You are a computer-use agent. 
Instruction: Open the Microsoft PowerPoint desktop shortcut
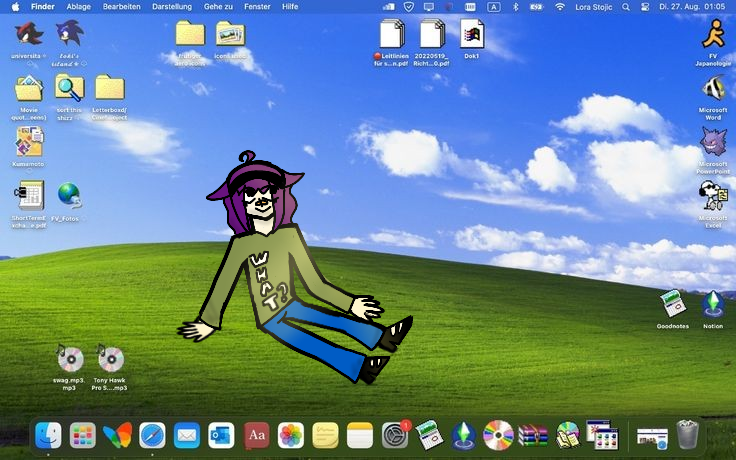point(713,143)
